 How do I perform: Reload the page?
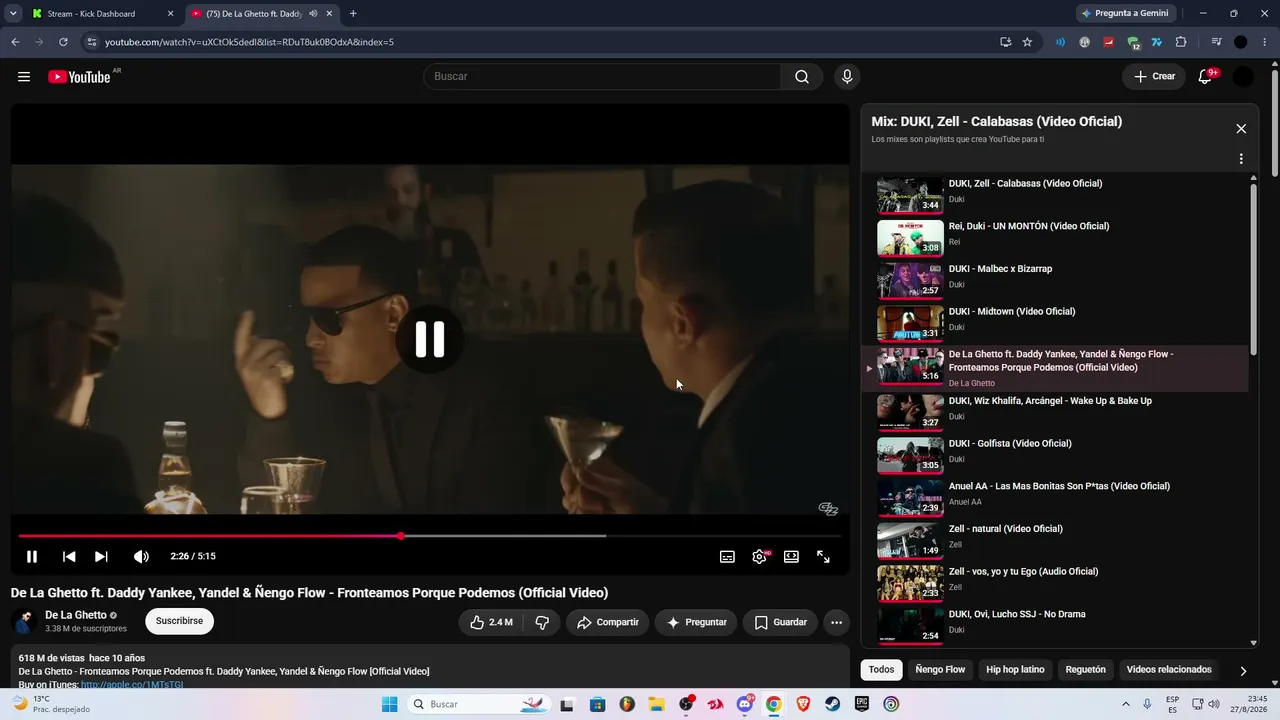63,42
